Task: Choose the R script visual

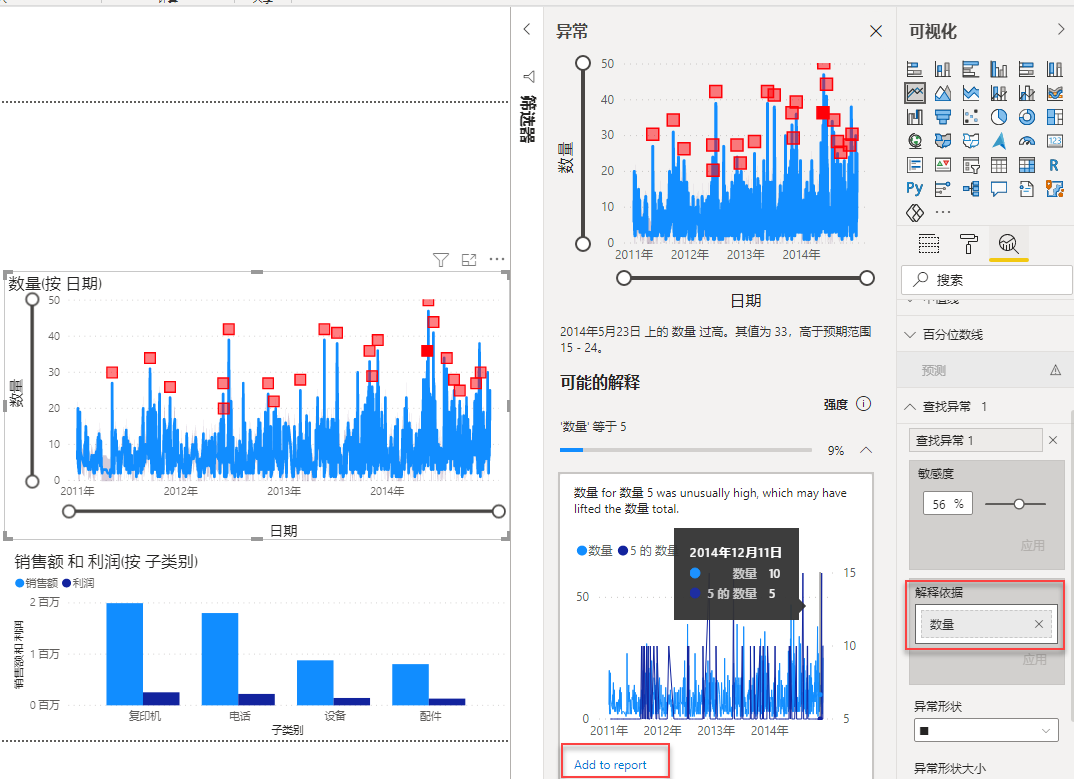Action: click(1055, 164)
